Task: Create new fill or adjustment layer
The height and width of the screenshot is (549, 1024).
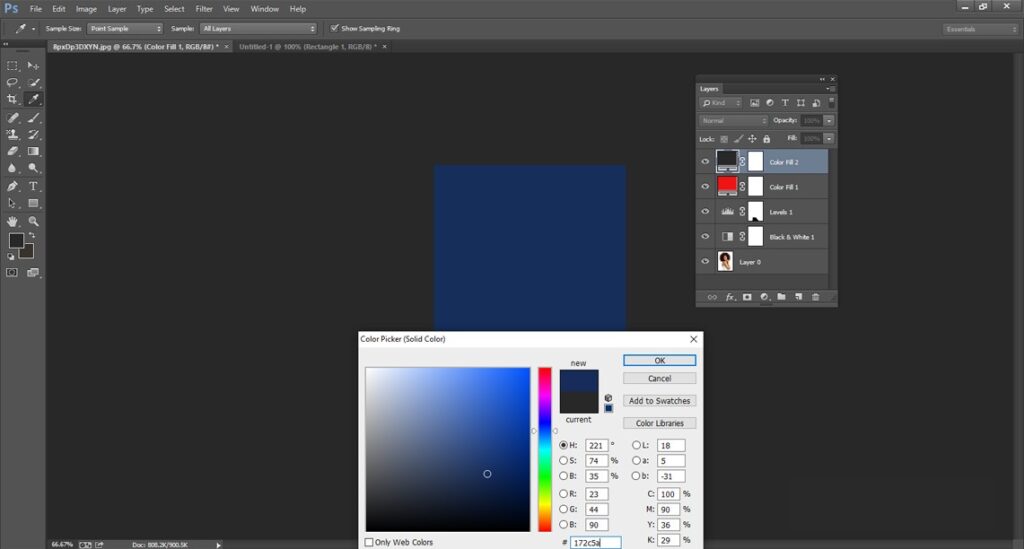Action: 764,297
